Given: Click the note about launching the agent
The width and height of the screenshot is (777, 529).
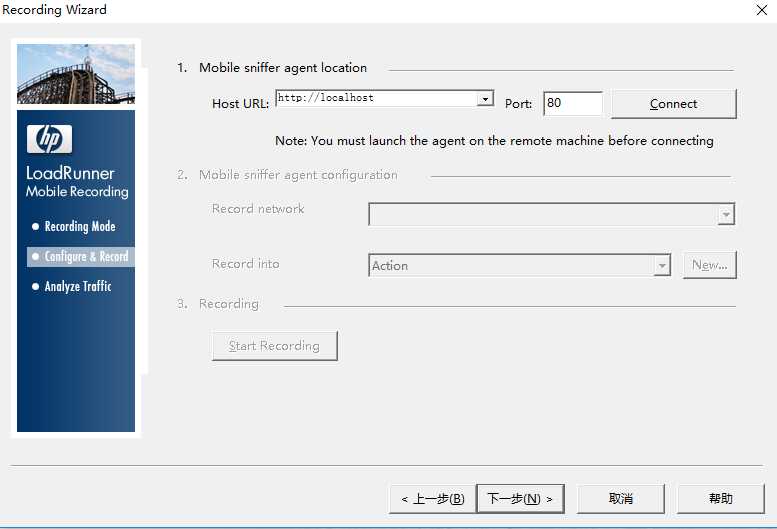Looking at the screenshot, I should [494, 141].
